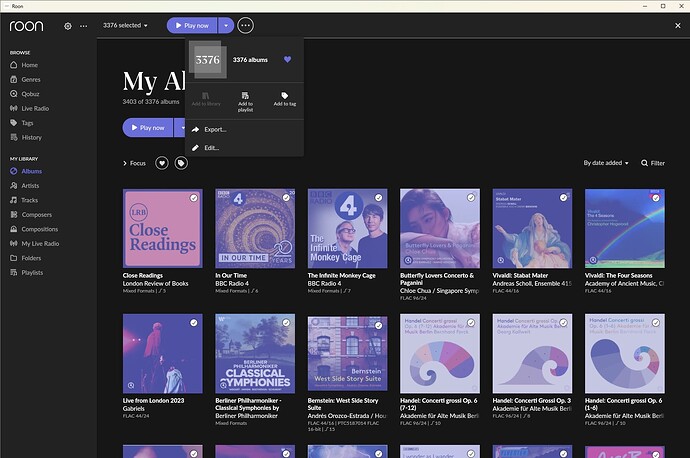Minimize the Roon window
Image resolution: width=690 pixels, height=458 pixels.
click(645, 6)
